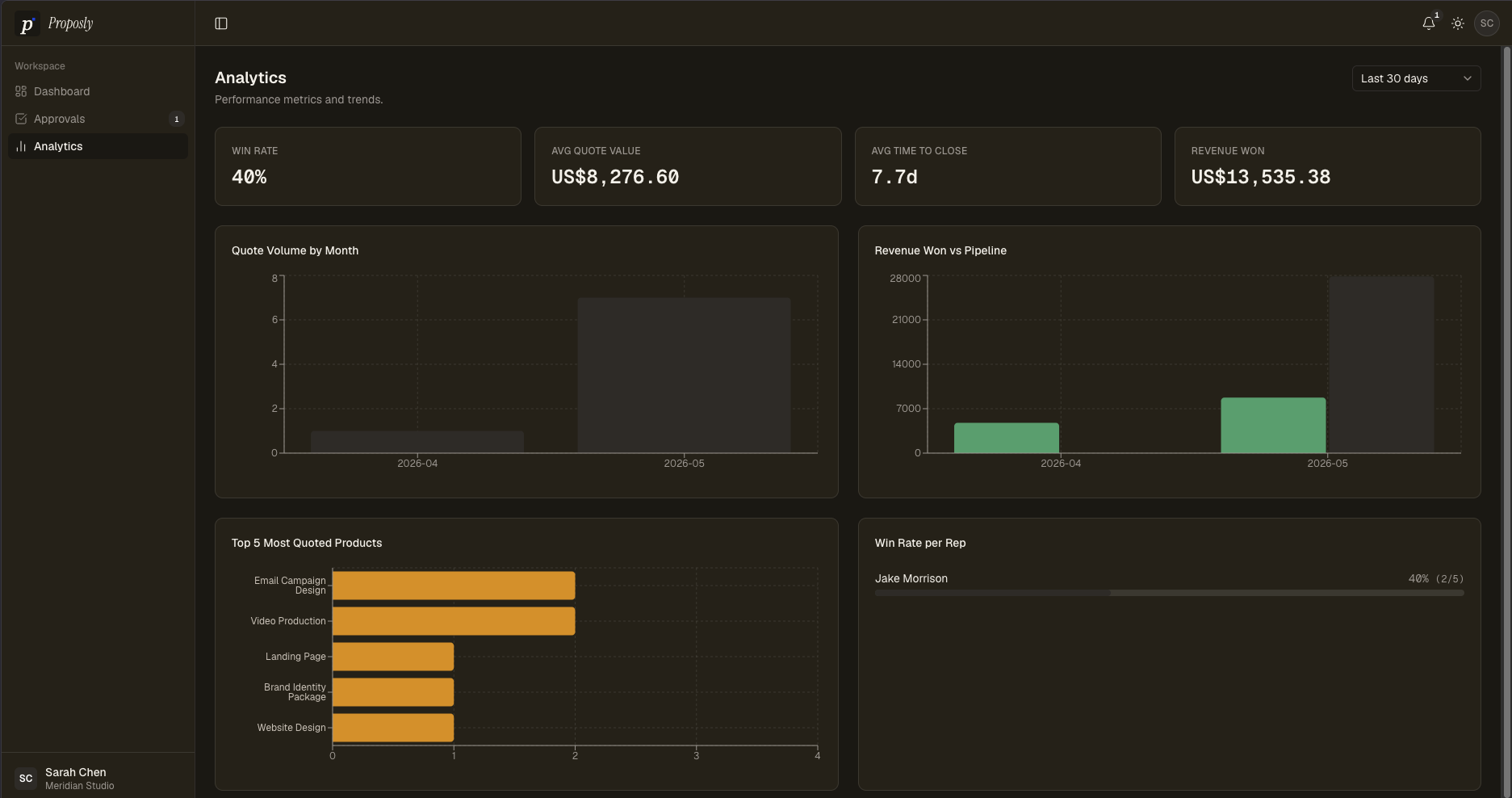The width and height of the screenshot is (1512, 798).
Task: Click the Brand Identity Package bar
Action: click(393, 692)
